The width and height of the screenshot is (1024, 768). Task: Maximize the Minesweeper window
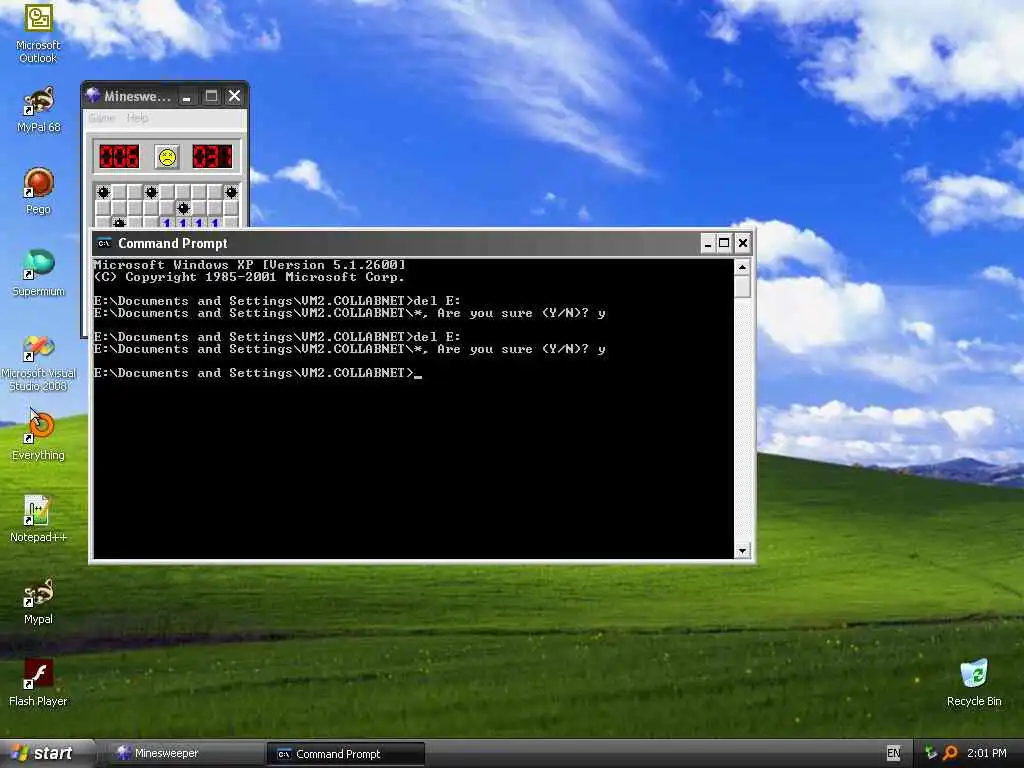pos(211,97)
